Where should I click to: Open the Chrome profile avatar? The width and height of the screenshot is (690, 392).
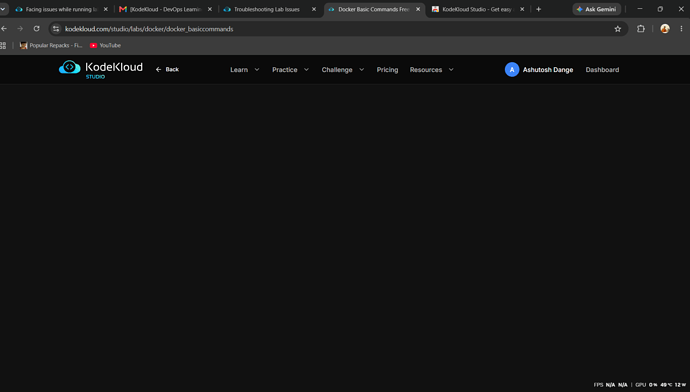point(665,29)
